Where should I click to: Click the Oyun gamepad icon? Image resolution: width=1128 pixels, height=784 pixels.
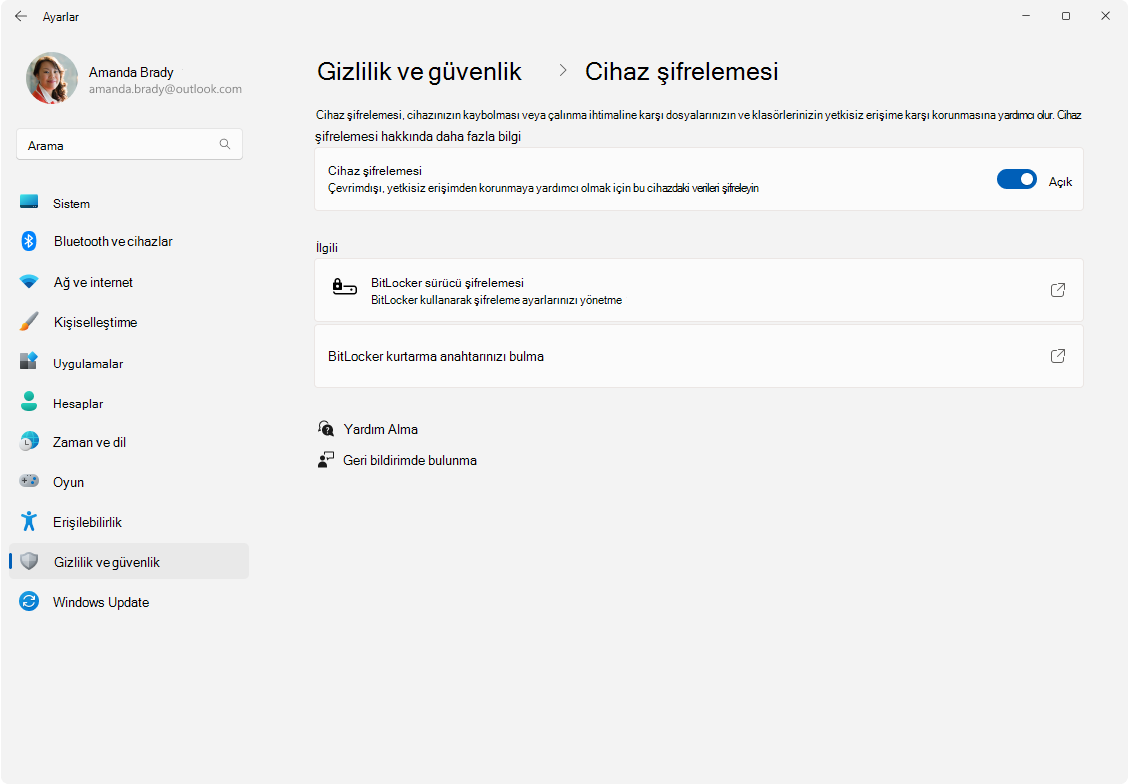click(29, 480)
